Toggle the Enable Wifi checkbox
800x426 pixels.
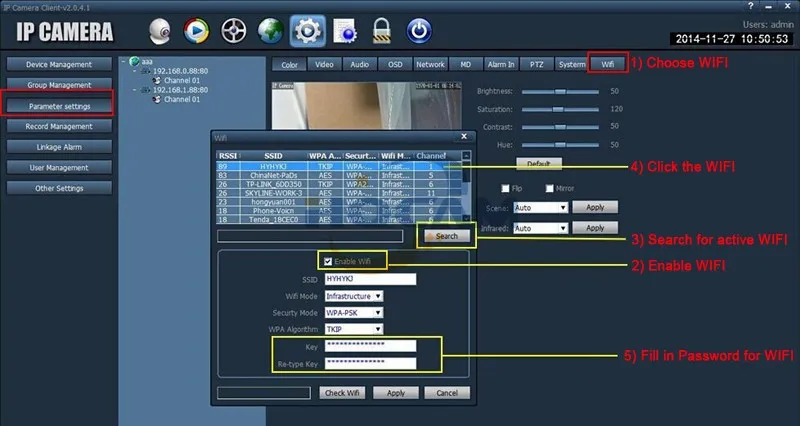tap(328, 261)
